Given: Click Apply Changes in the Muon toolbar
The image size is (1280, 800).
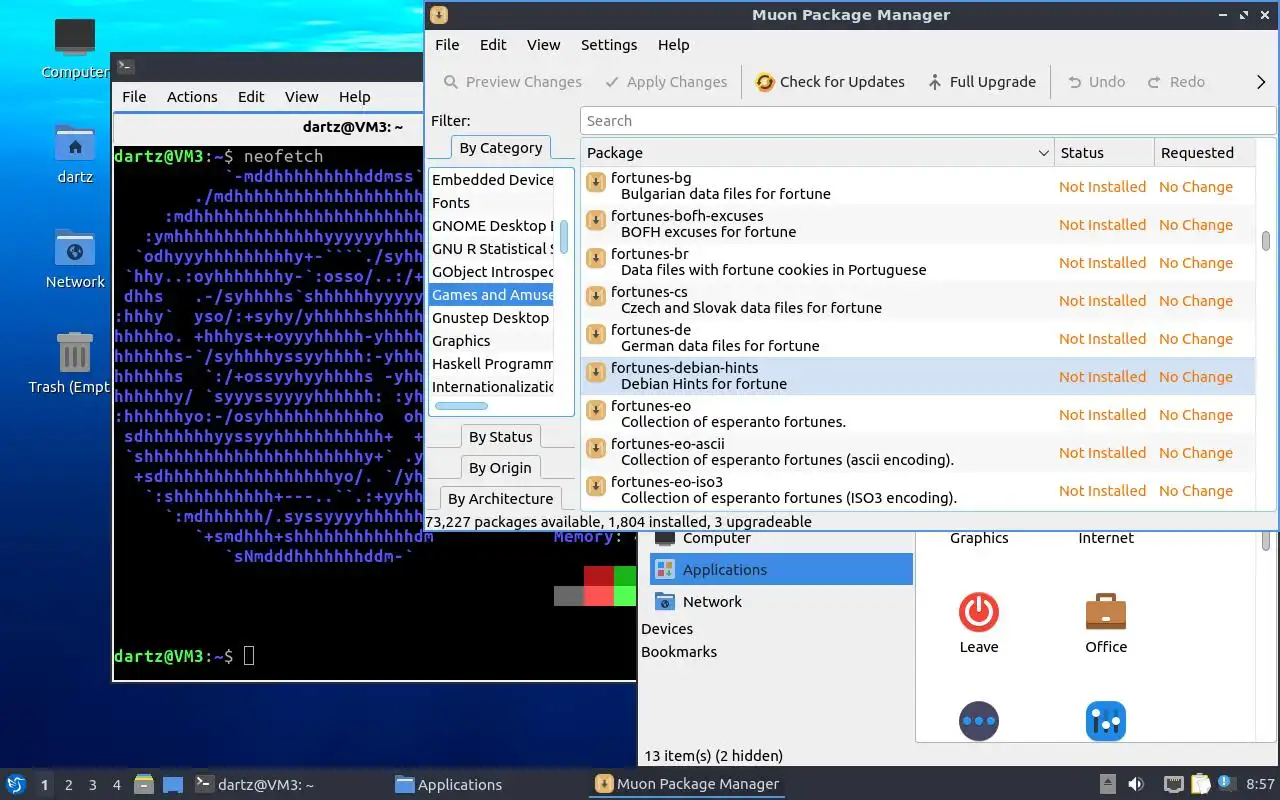Looking at the screenshot, I should 664,82.
